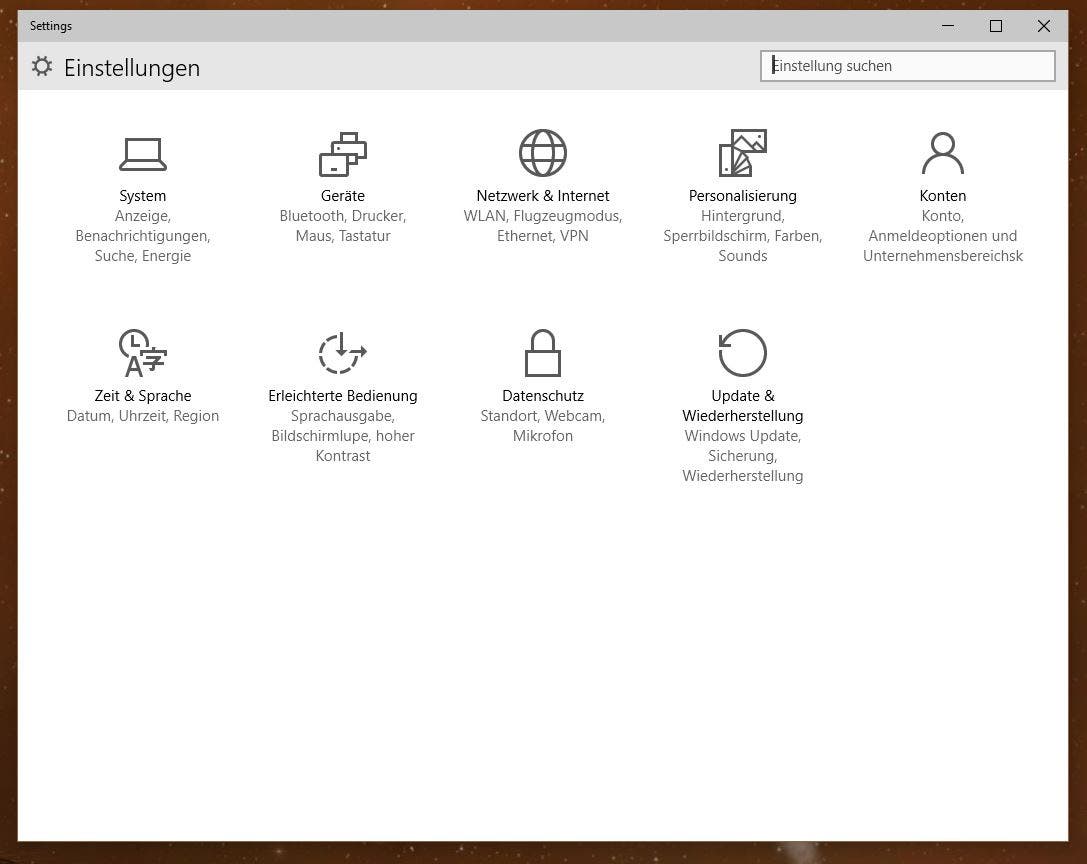Viewport: 1087px width, 864px height.
Task: Click into the Einstellung suchen search field
Action: click(907, 66)
